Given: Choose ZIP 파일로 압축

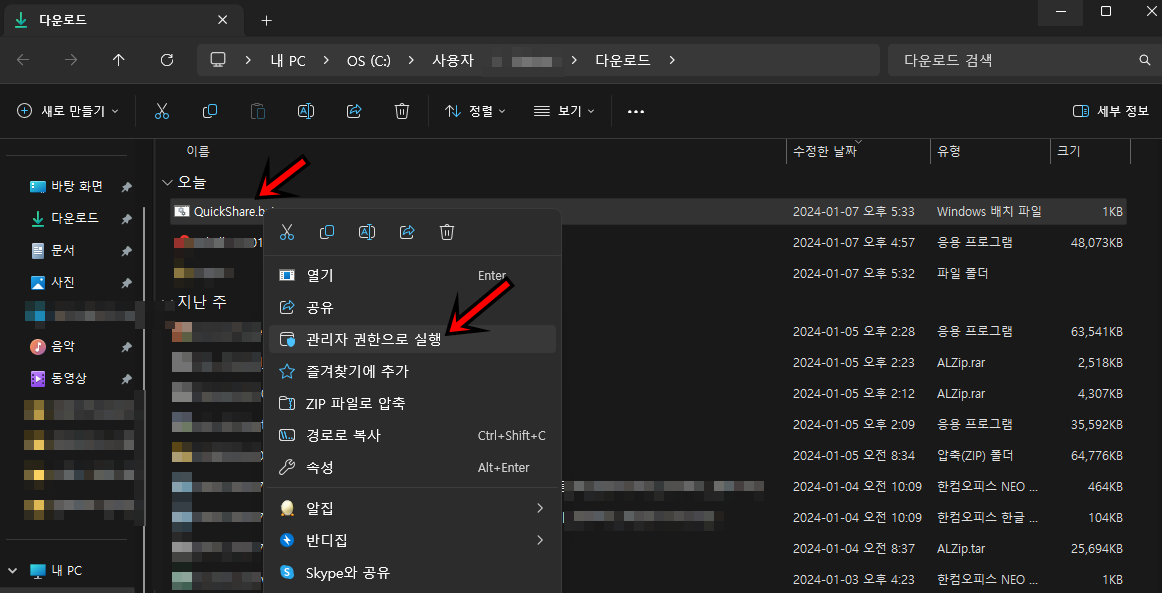Looking at the screenshot, I should (x=411, y=403).
